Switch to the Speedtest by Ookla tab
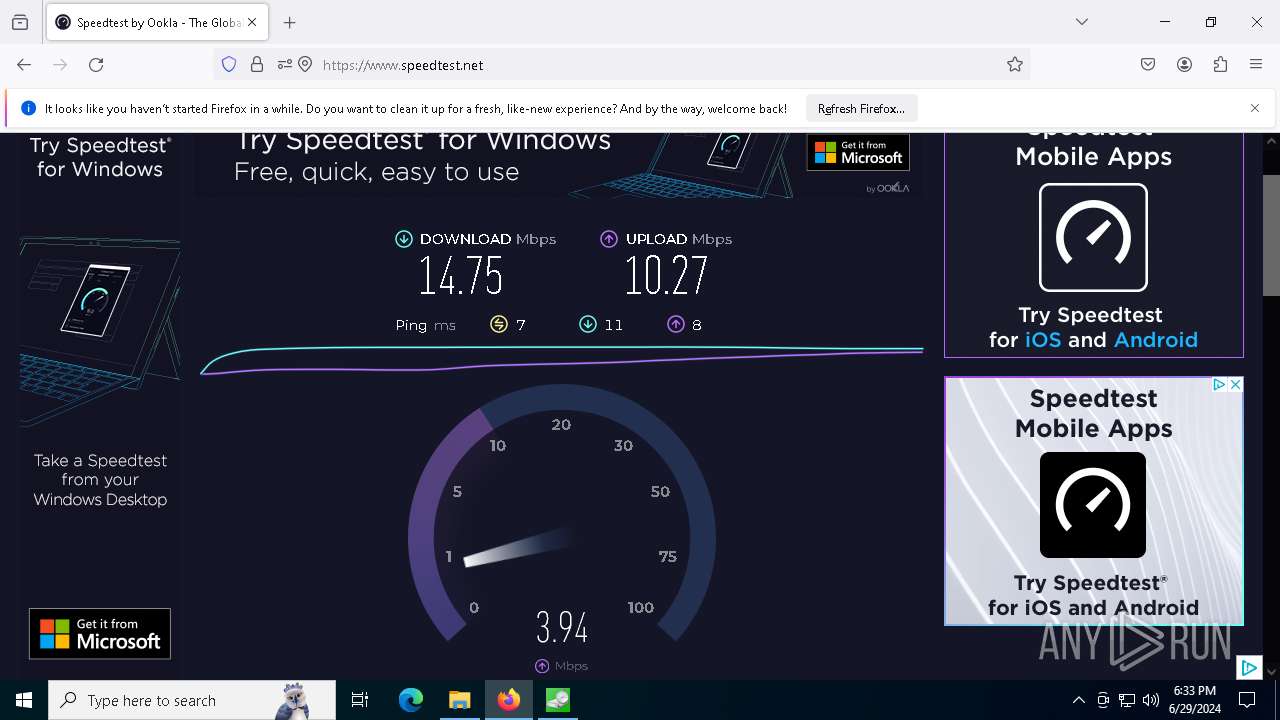 tap(156, 22)
